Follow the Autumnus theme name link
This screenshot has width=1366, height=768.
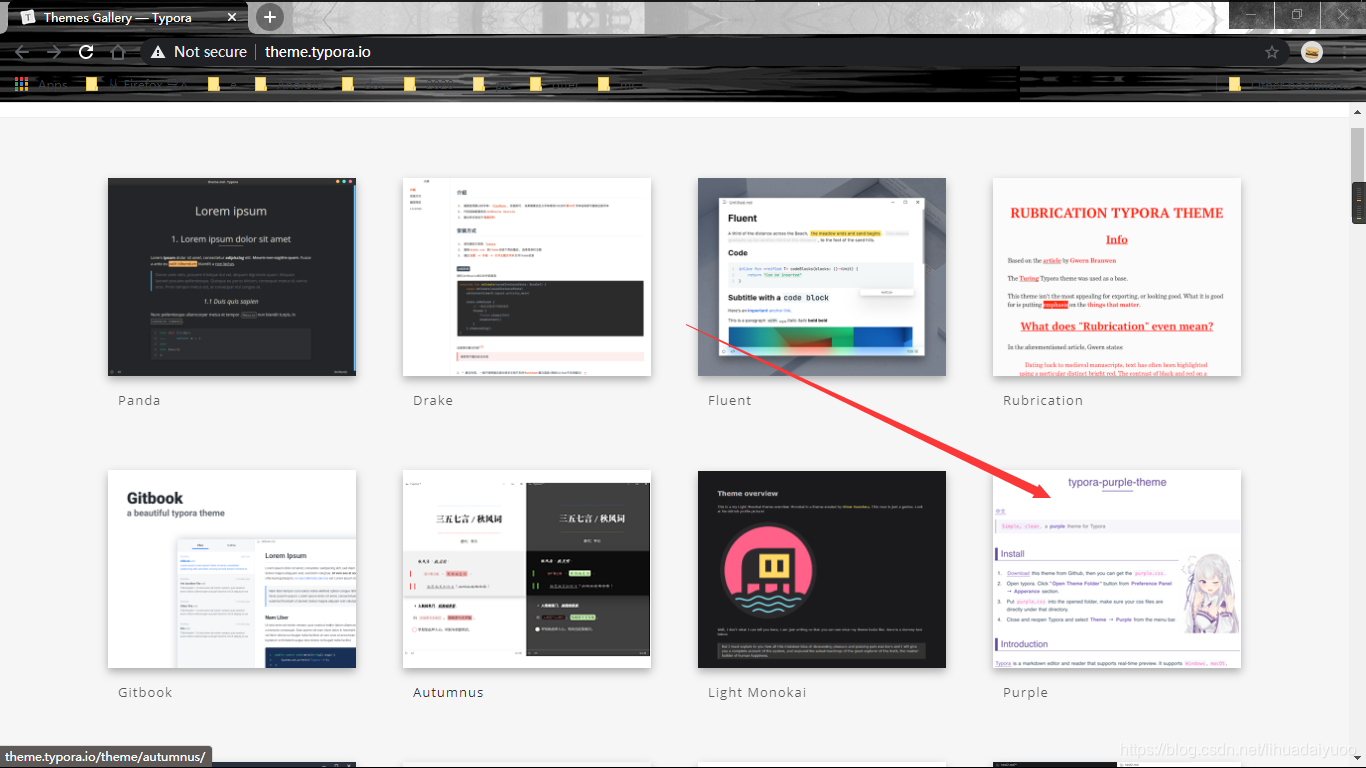pyautogui.click(x=448, y=692)
